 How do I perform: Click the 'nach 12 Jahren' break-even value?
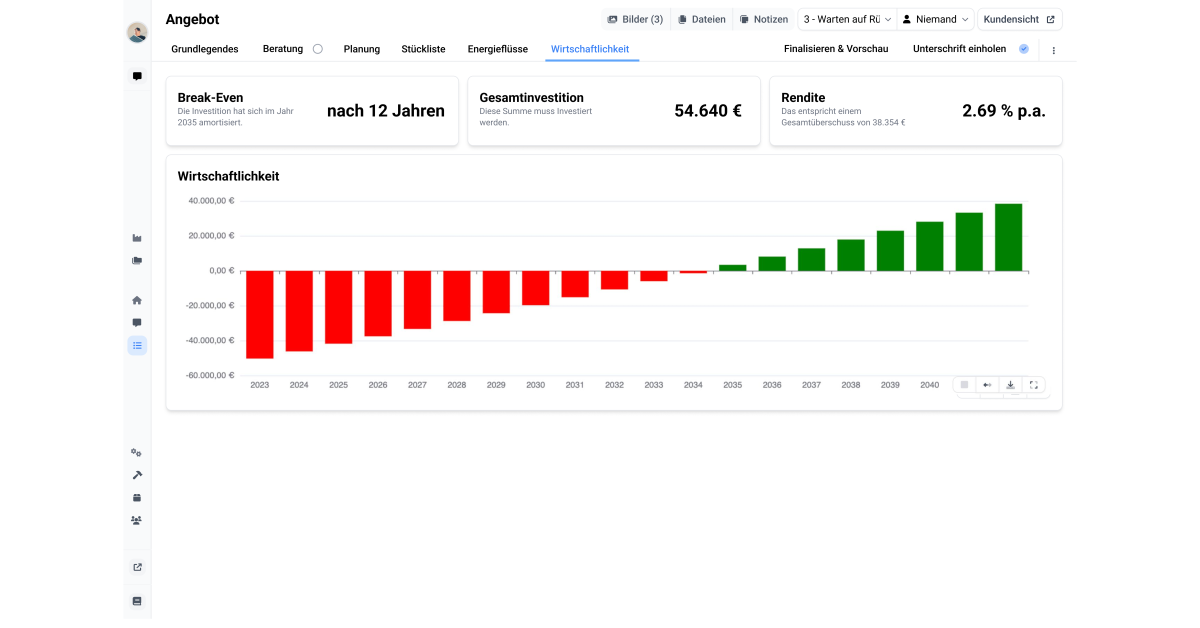[386, 111]
